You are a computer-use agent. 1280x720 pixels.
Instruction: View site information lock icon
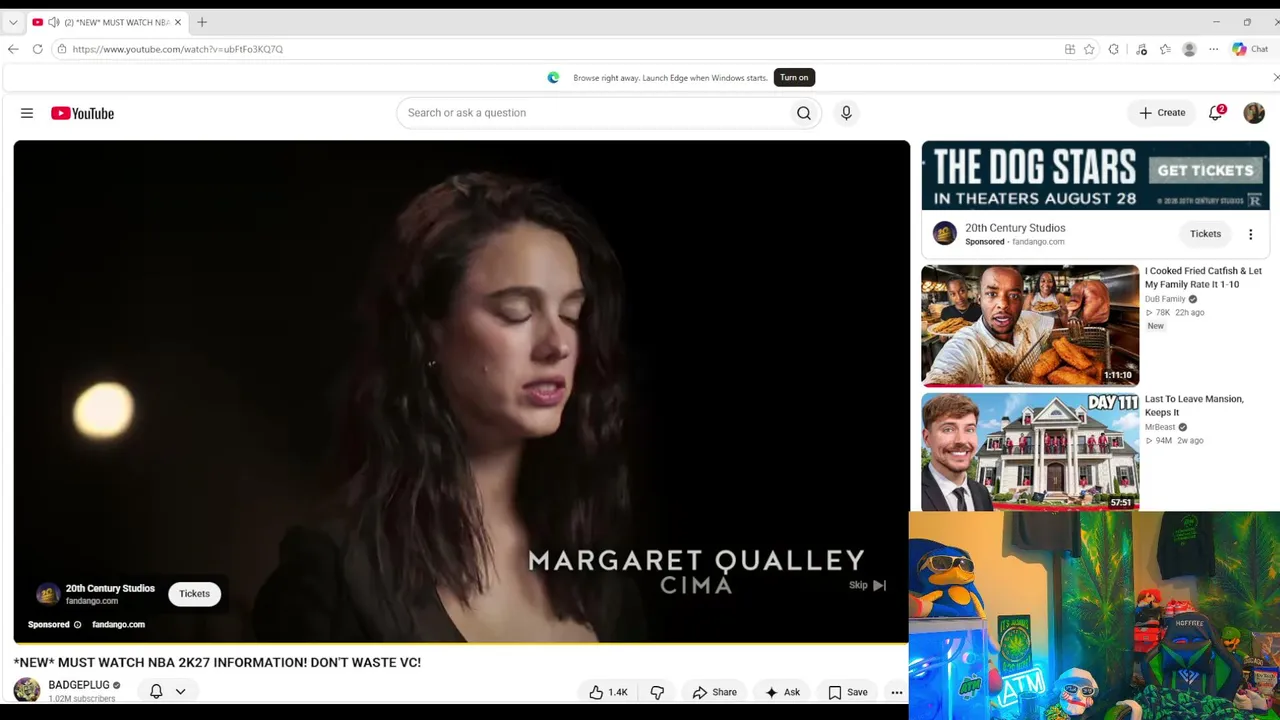pos(62,49)
